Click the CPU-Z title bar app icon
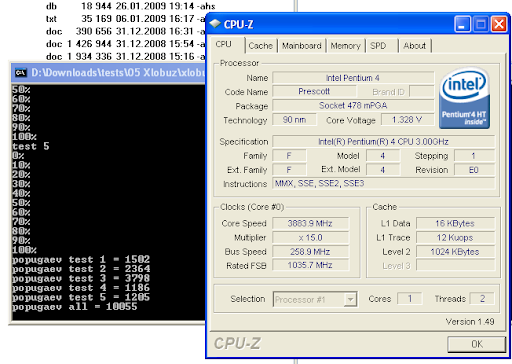The height and width of the screenshot is (364, 512). [x=215, y=24]
